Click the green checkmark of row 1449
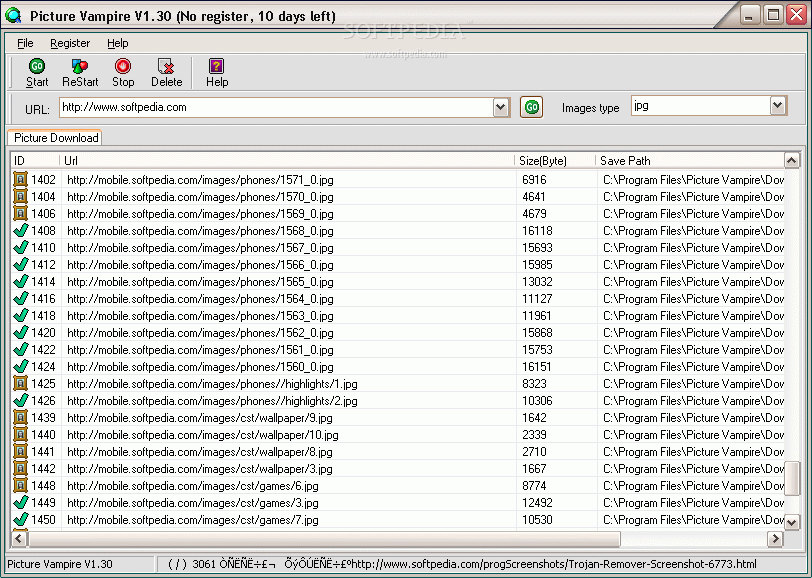This screenshot has width=812, height=578. [x=20, y=502]
